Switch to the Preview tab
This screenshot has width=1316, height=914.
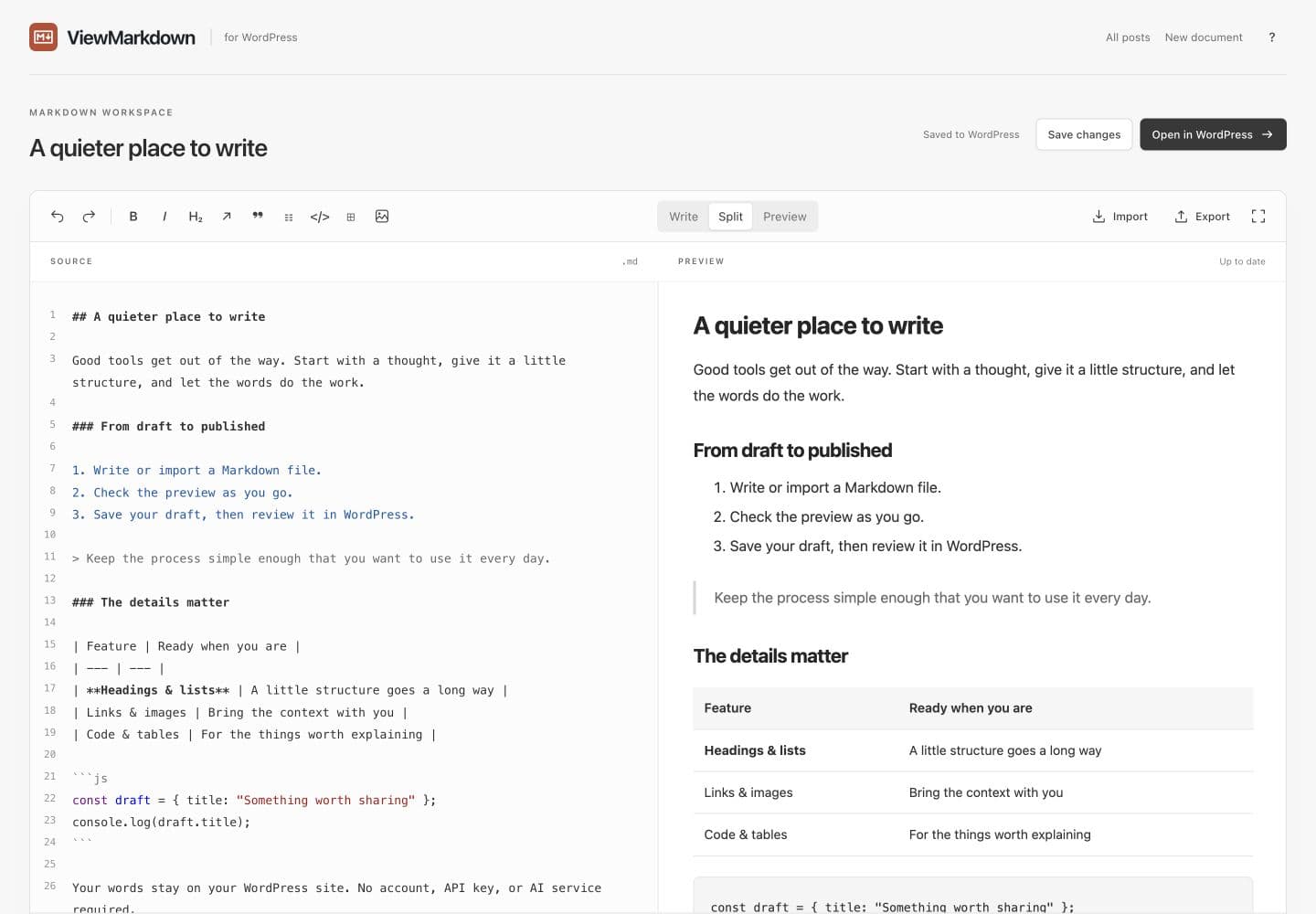[785, 217]
